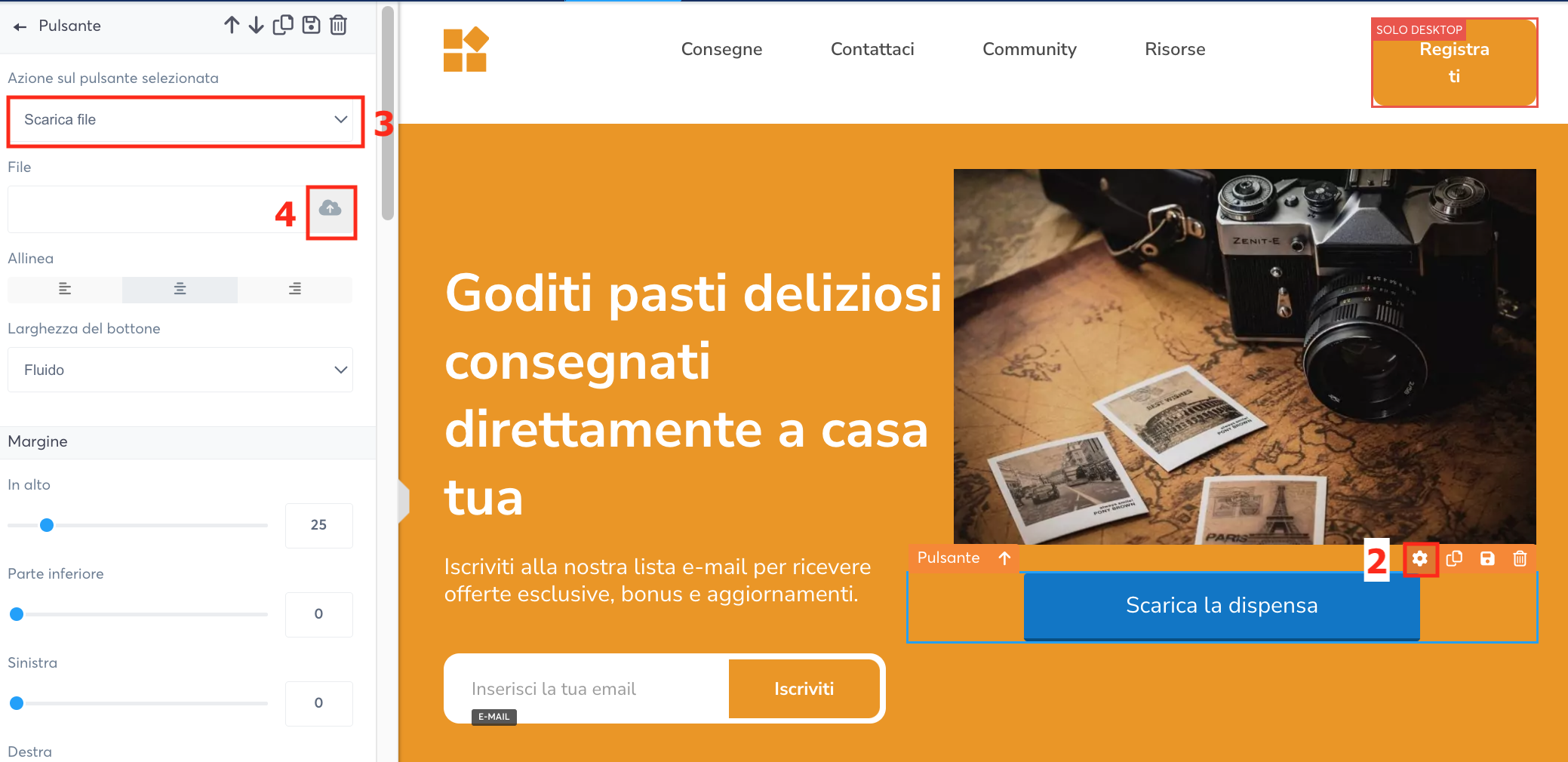Select left alignment option
Screen dimensions: 1568x762
65,289
